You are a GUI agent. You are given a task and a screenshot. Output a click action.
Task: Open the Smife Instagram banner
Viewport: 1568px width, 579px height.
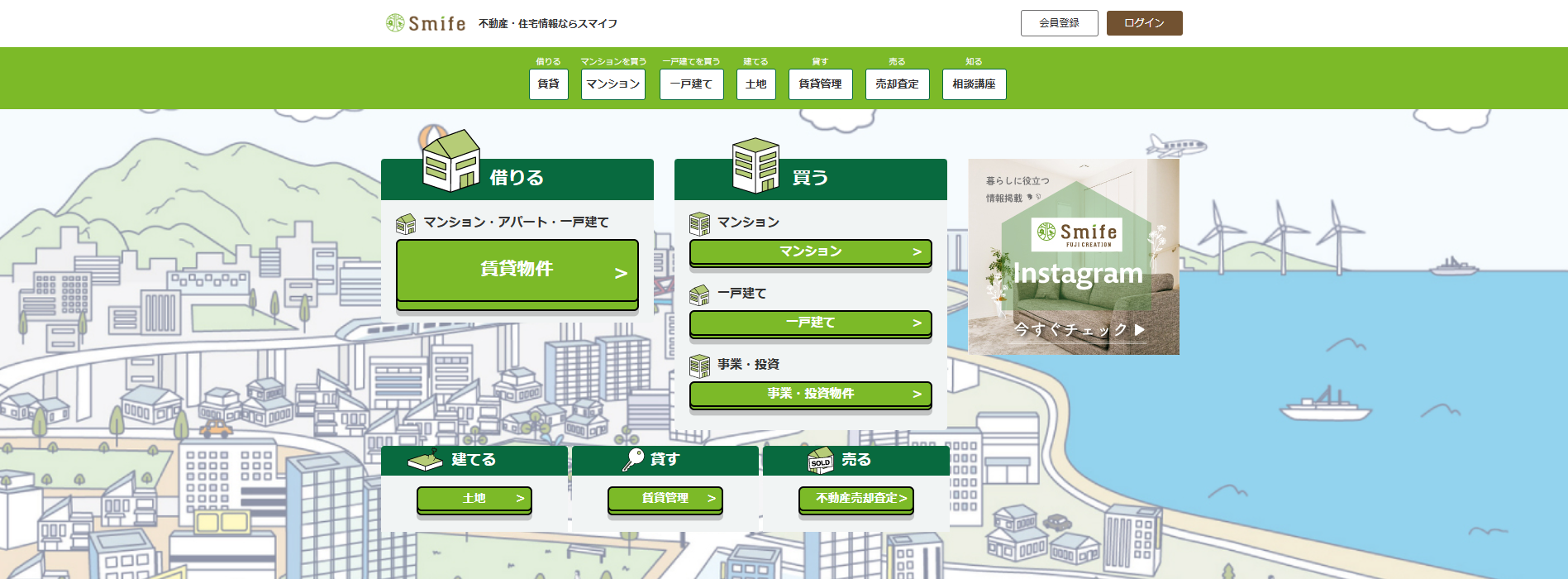click(1074, 256)
